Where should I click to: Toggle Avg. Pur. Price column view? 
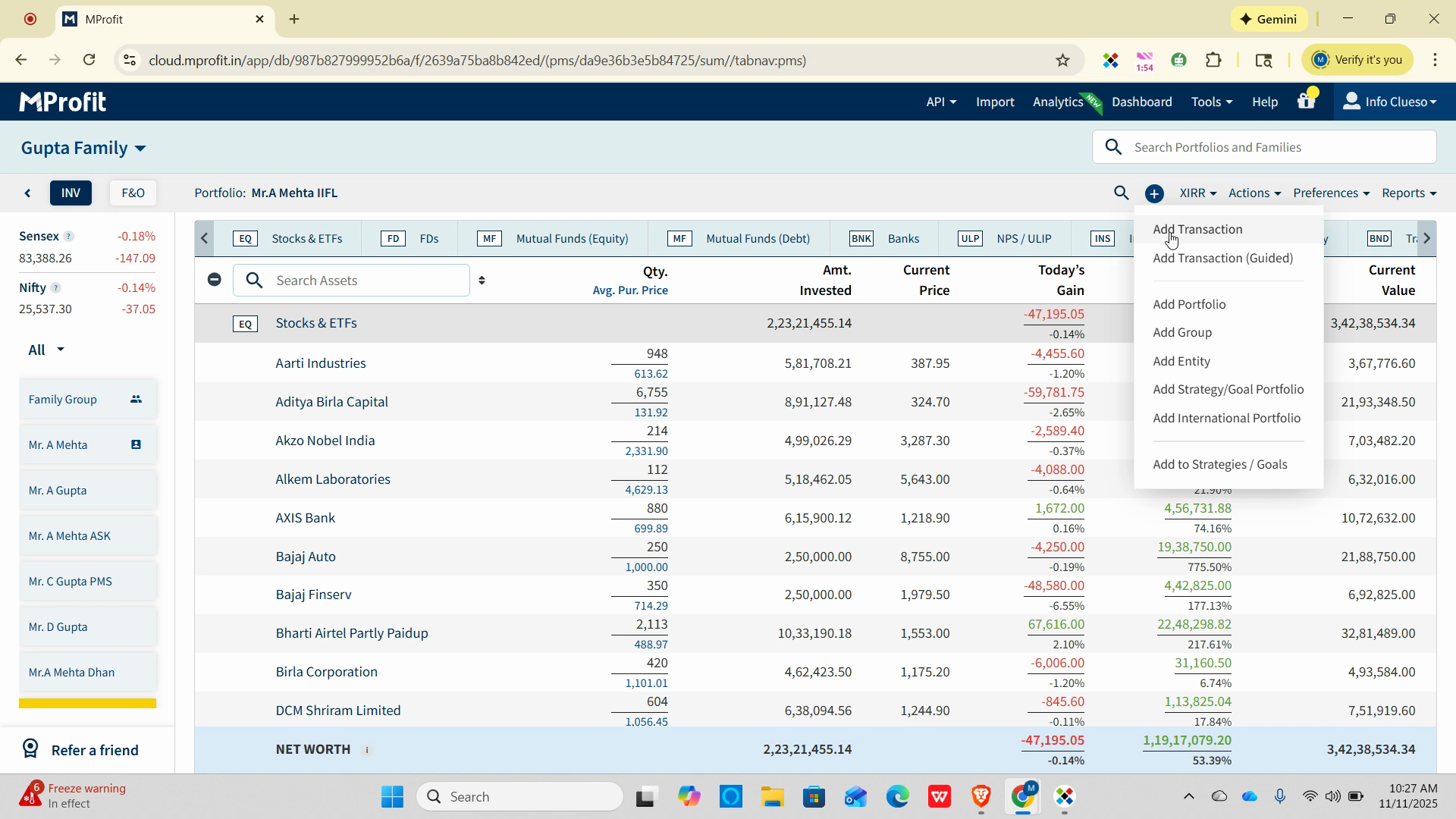coord(629,290)
